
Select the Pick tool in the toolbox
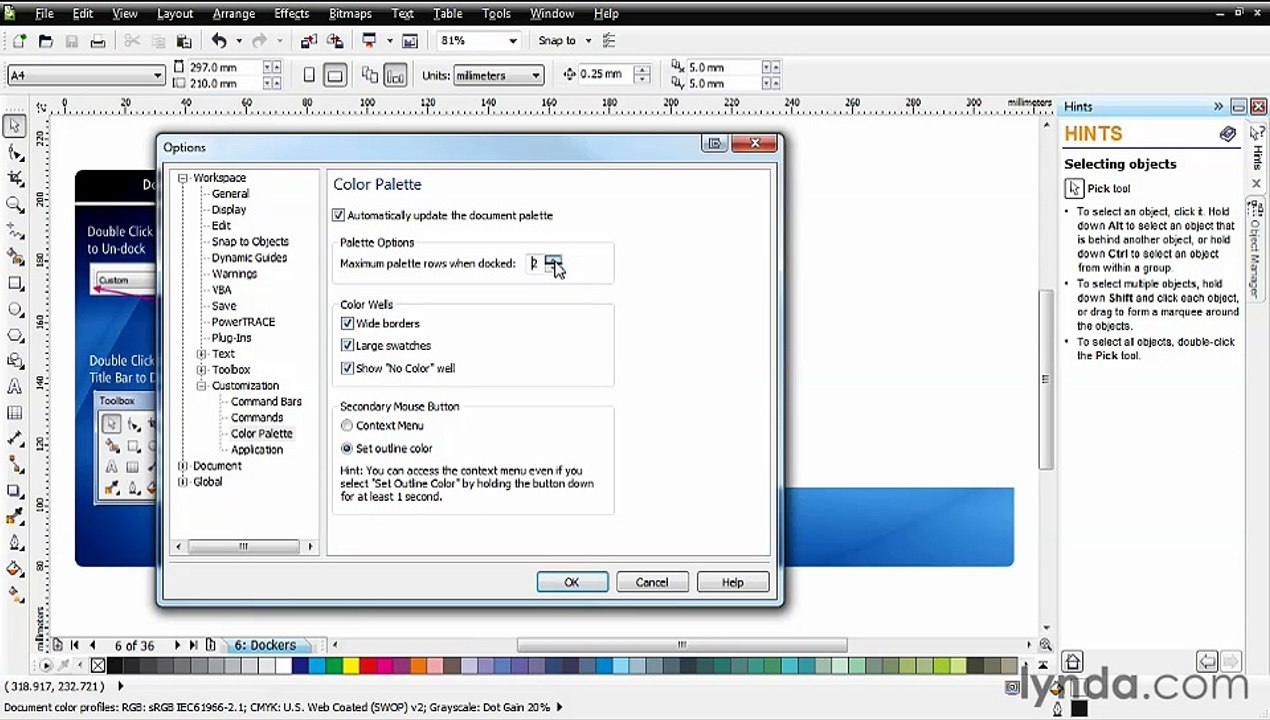[15, 126]
